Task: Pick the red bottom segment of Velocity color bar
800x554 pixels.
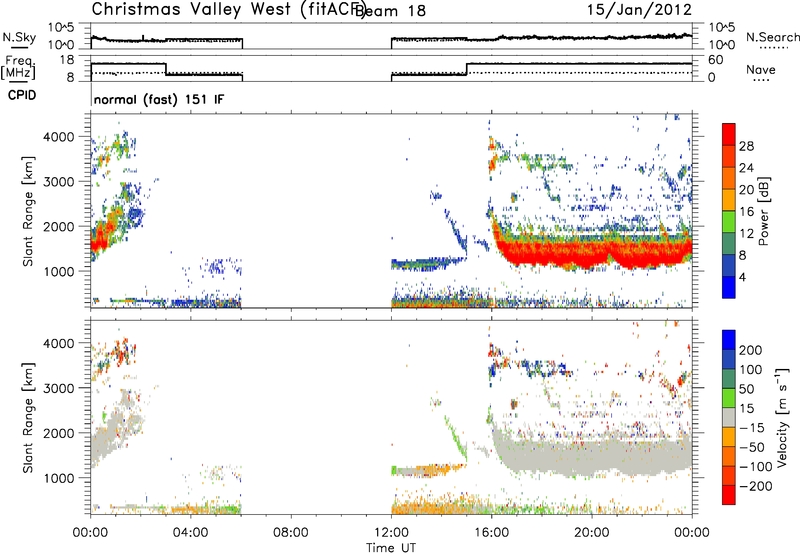Action: coord(729,495)
